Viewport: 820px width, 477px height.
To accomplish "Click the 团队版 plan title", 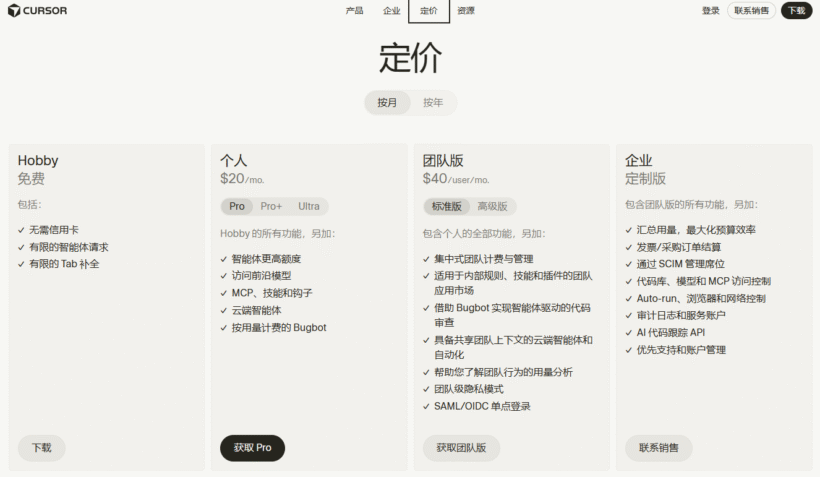I will click(x=443, y=161).
